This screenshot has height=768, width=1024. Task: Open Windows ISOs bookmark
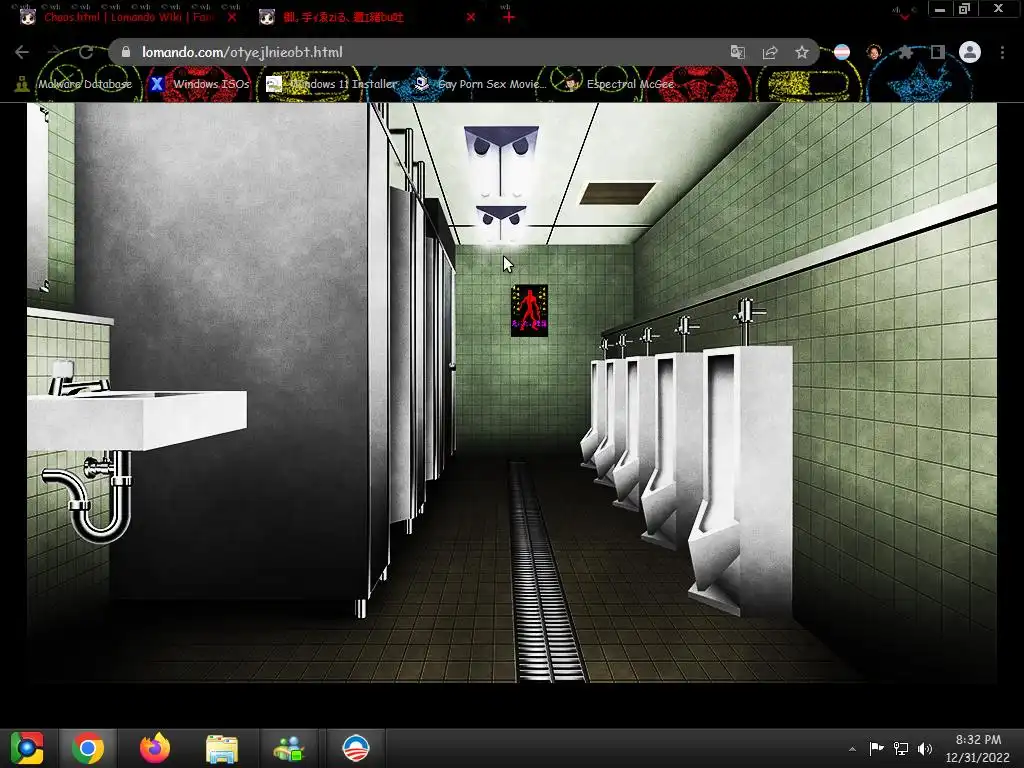200,84
